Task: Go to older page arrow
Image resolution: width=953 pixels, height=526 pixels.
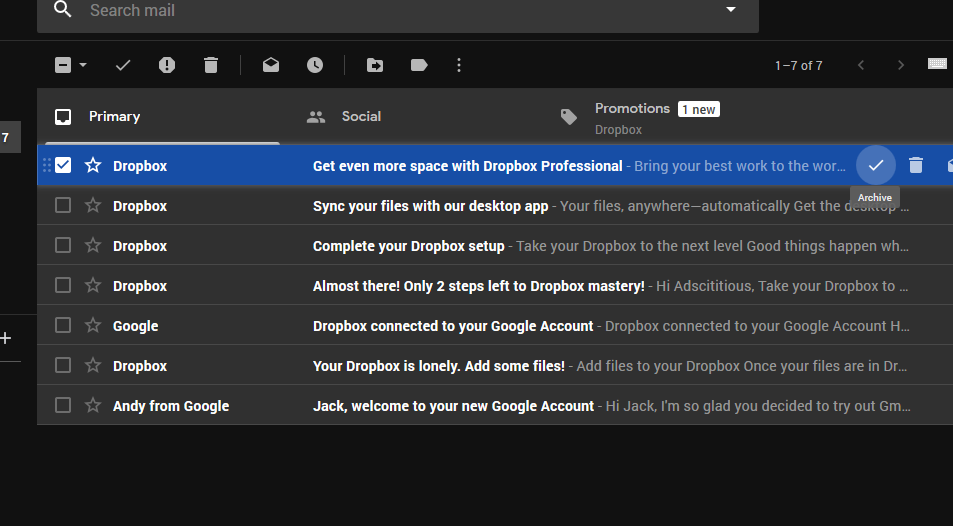Action: click(901, 65)
